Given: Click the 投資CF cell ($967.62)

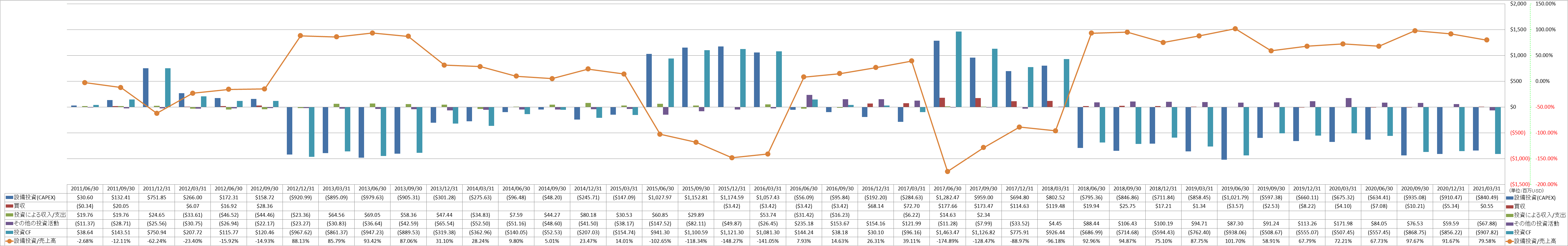Looking at the screenshot, I should pyautogui.click(x=301, y=233).
